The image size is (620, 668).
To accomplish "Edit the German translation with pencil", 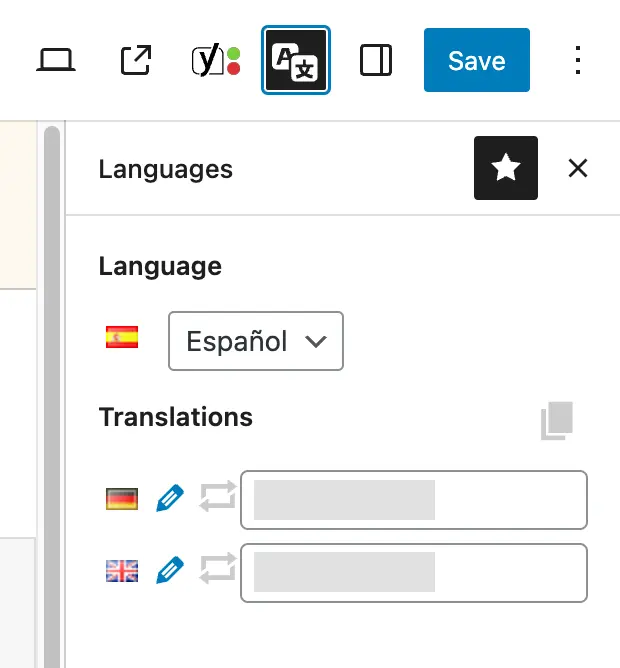I will pos(170,498).
